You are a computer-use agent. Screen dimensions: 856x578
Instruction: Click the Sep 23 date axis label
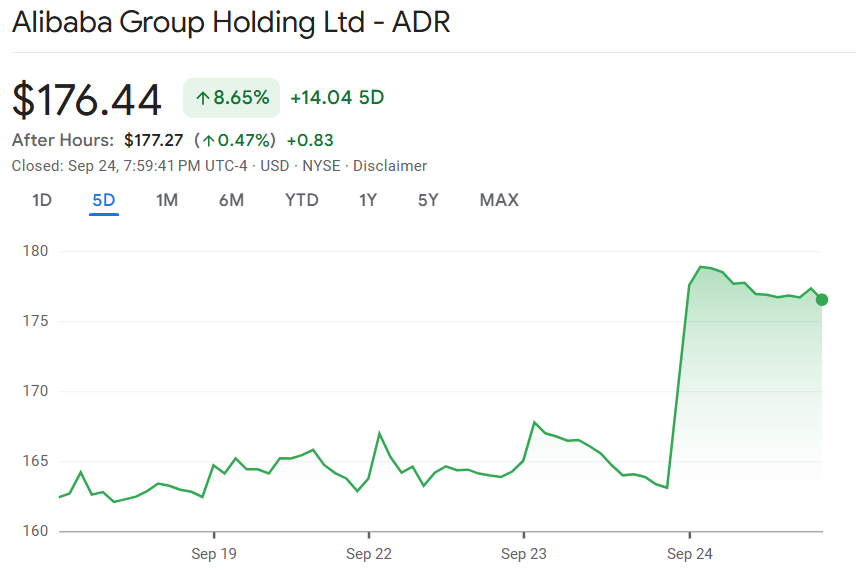523,553
